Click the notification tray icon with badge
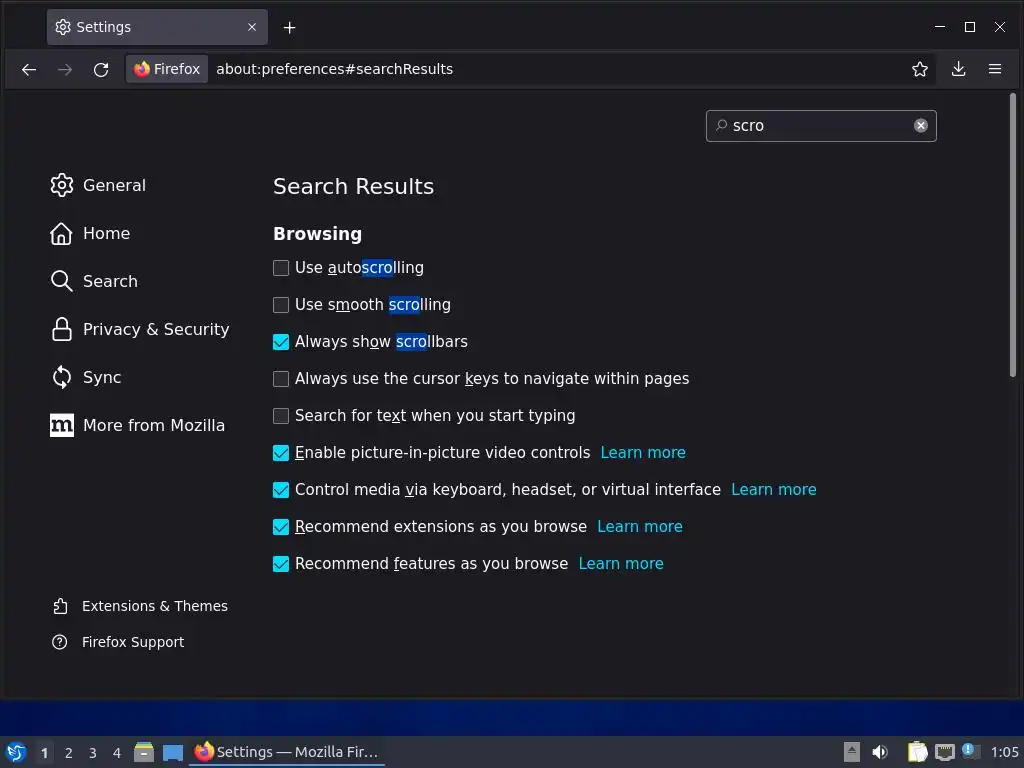Image resolution: width=1024 pixels, height=768 pixels. point(970,751)
